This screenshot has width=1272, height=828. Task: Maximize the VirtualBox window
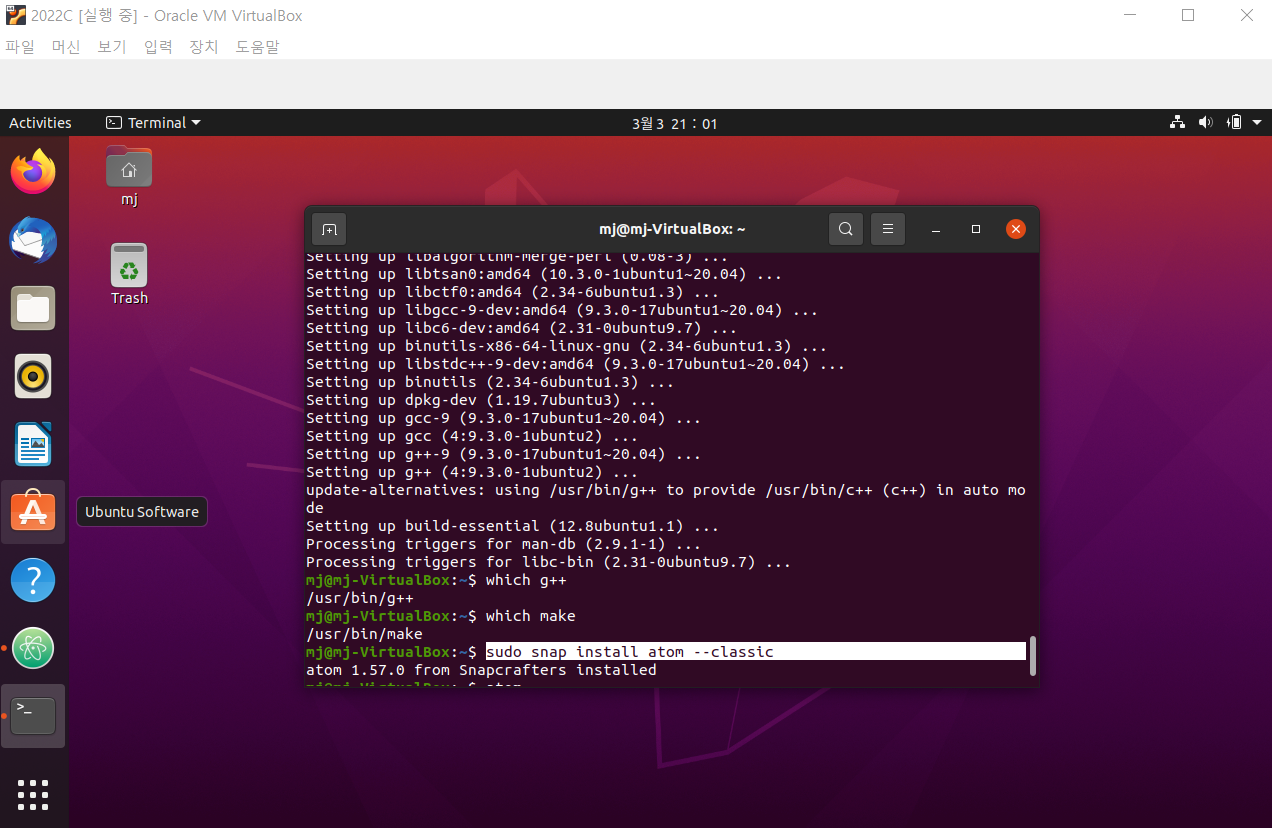coord(1188,15)
